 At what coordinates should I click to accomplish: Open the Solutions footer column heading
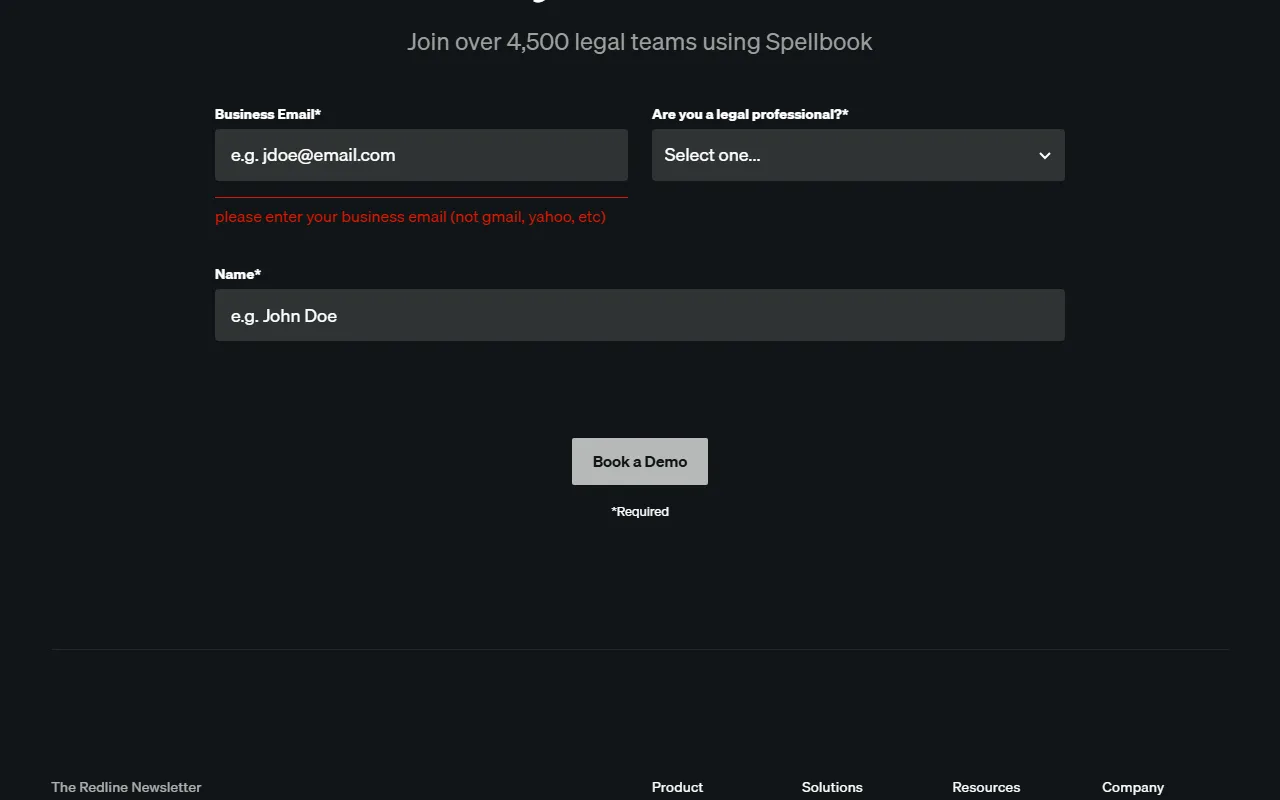click(x=832, y=787)
